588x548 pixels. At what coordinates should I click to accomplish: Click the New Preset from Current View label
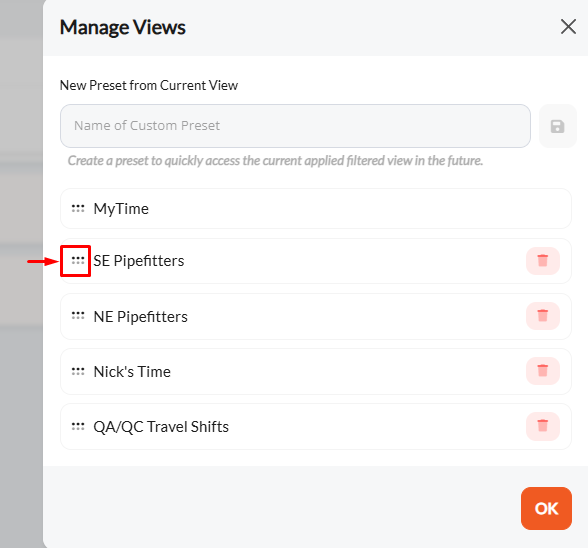(x=149, y=85)
